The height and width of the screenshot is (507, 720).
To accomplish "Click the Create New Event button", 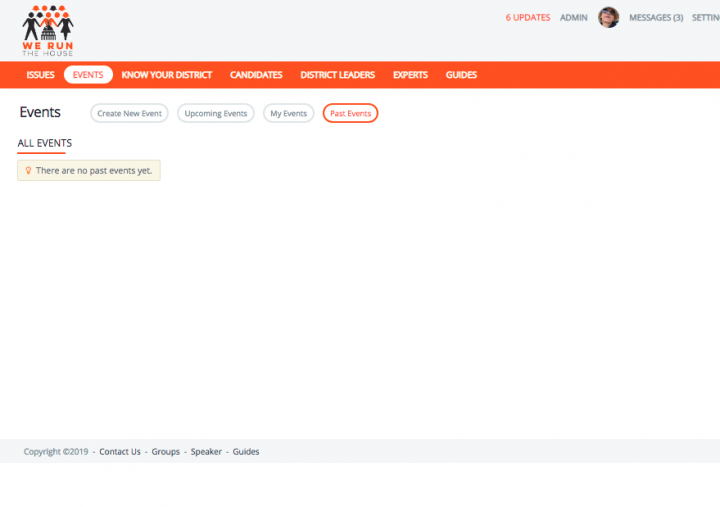I will point(129,113).
